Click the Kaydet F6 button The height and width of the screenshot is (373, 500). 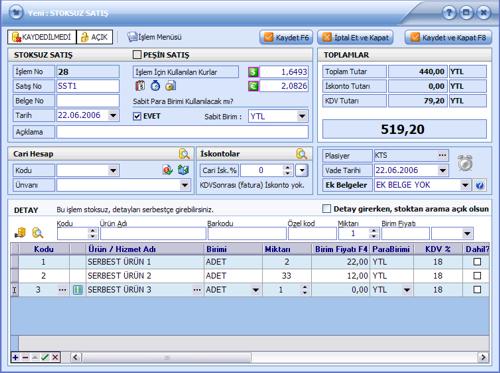(286, 37)
